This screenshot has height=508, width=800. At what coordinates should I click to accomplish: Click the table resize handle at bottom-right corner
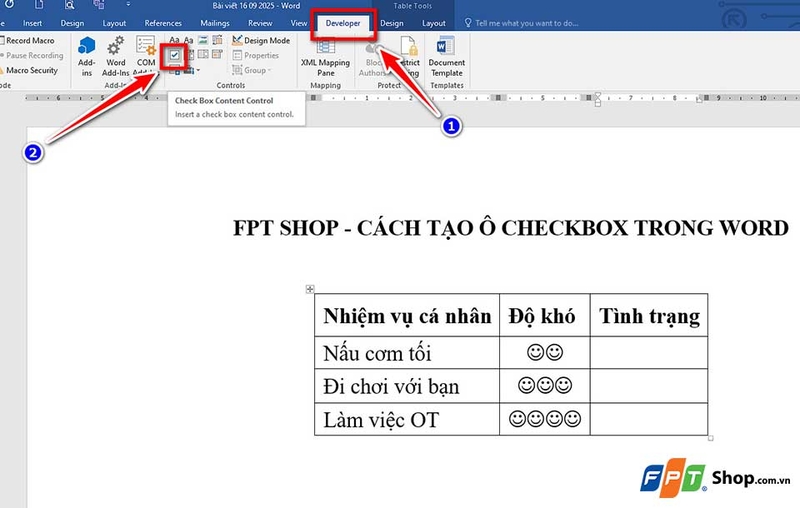click(x=711, y=438)
